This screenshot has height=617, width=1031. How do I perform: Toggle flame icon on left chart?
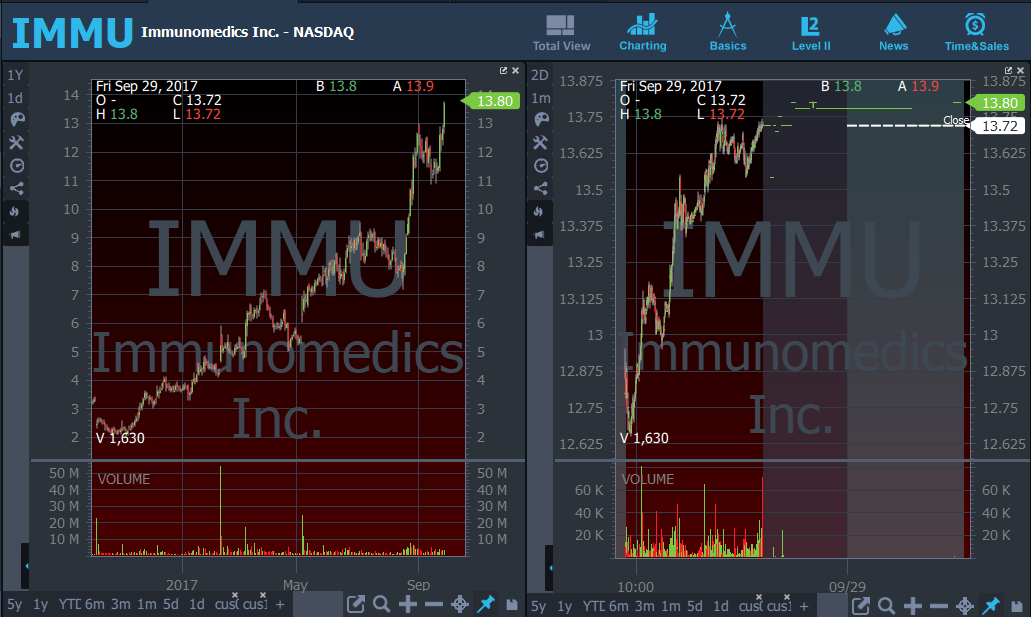click(14, 211)
